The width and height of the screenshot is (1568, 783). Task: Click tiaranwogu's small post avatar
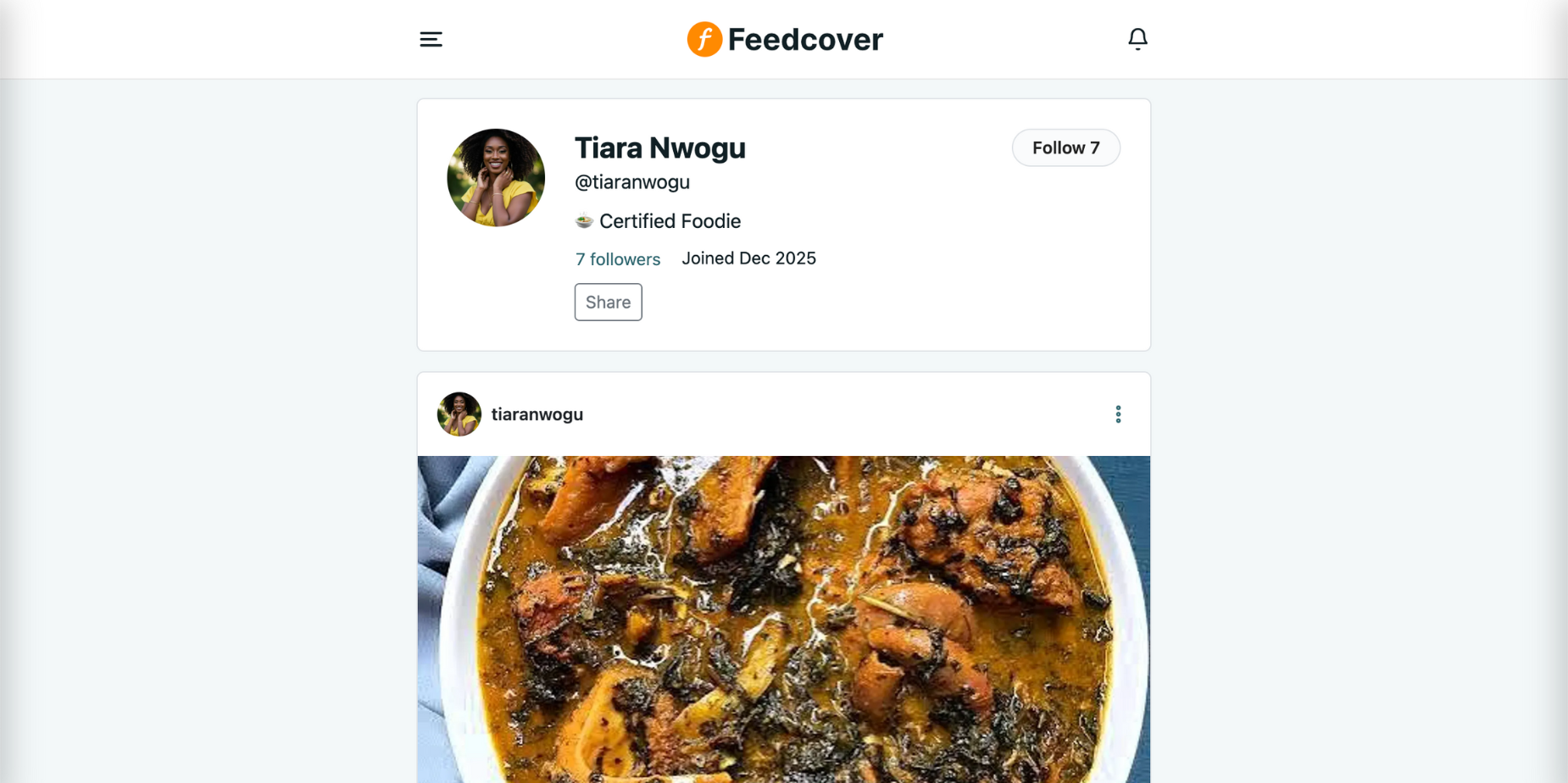(459, 414)
